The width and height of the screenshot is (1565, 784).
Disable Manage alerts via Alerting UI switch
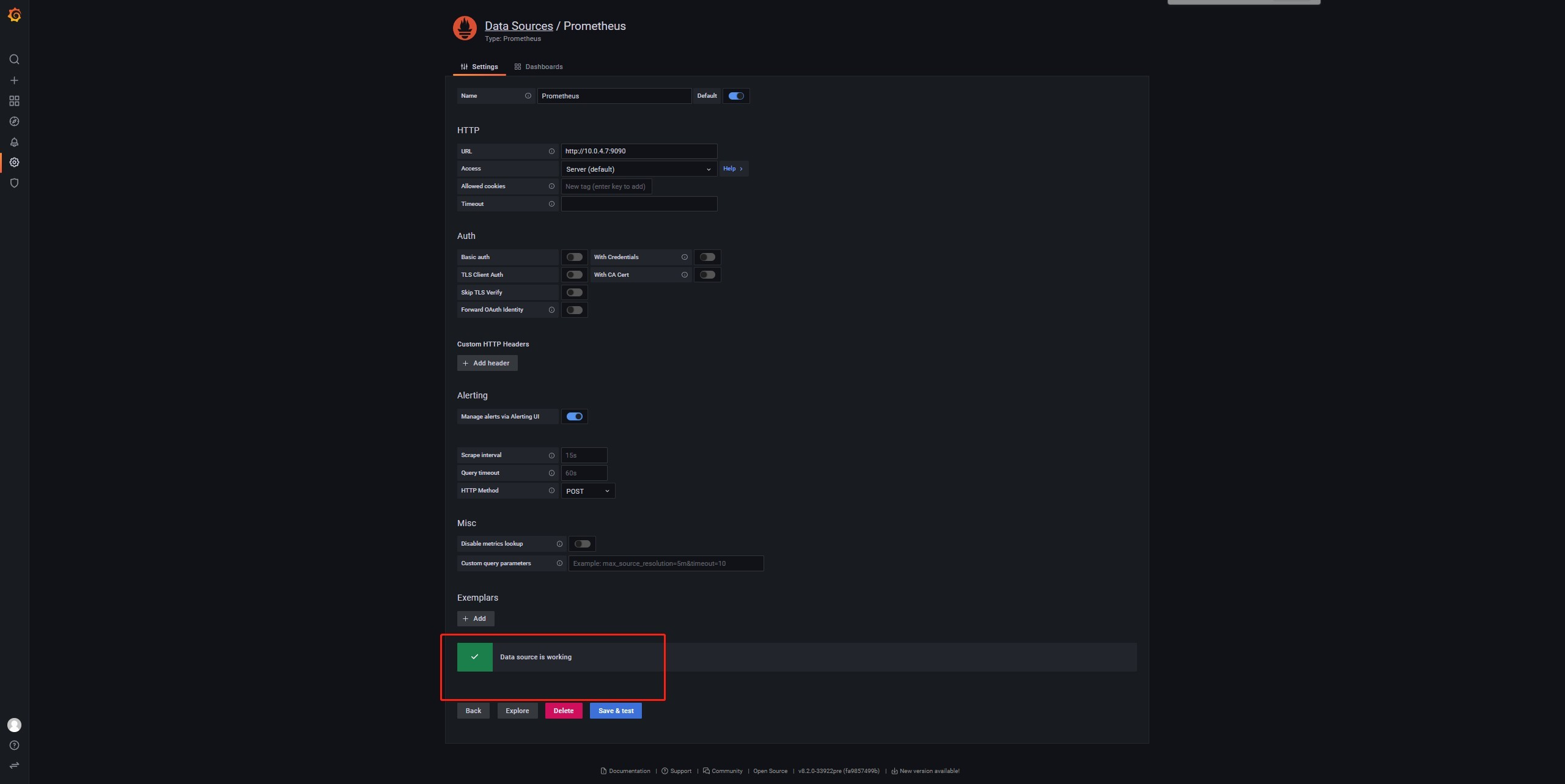(575, 417)
